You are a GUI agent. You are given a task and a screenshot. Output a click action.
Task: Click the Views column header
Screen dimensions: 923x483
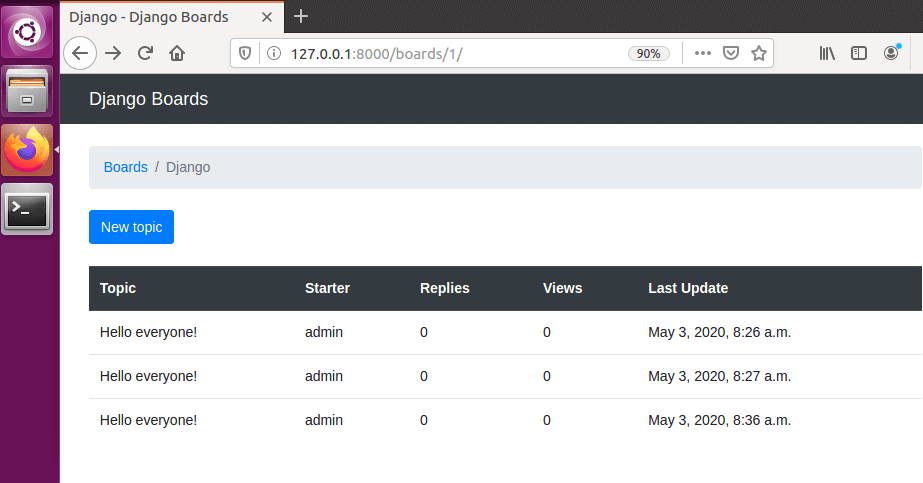click(x=562, y=288)
